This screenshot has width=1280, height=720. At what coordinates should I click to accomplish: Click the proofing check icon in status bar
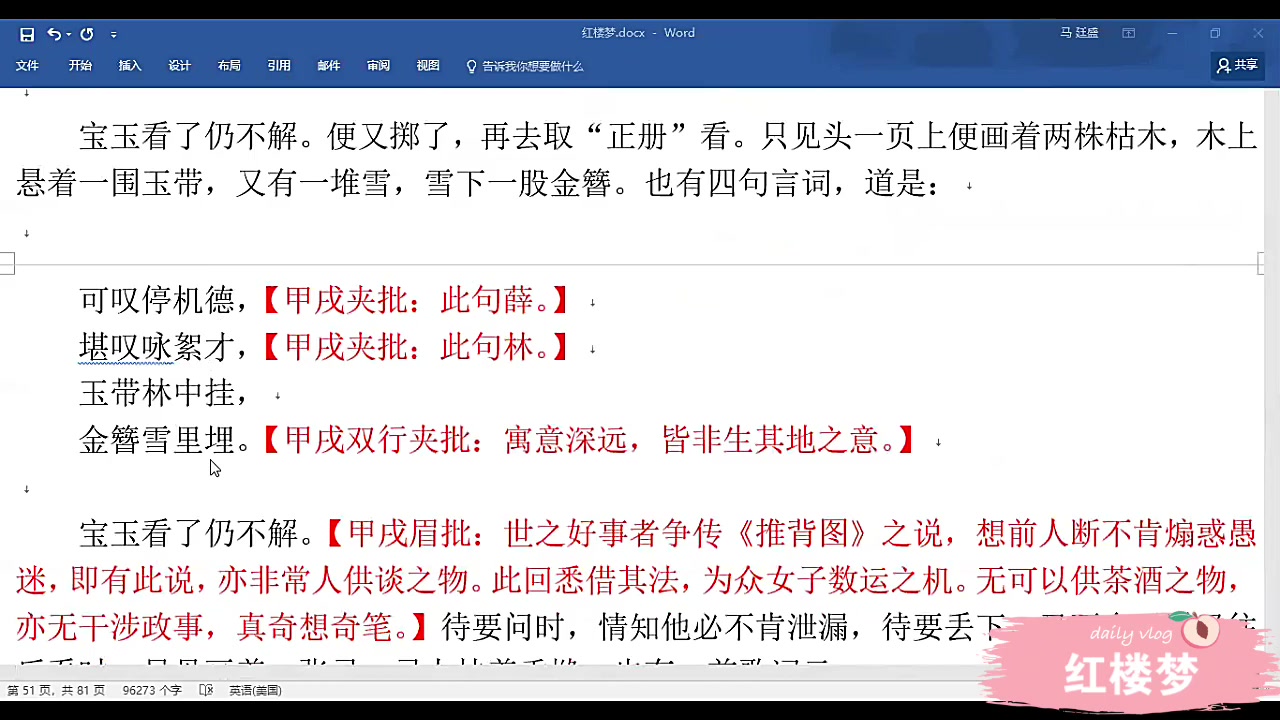206,690
